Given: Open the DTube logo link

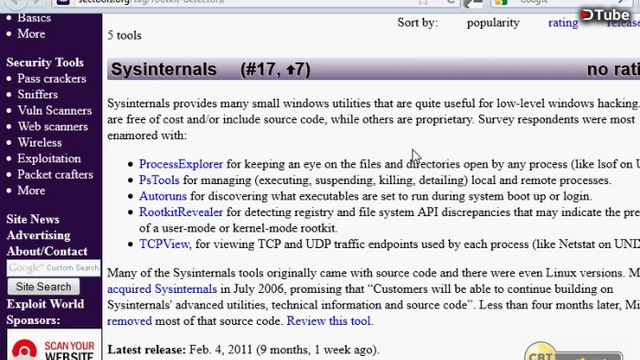Looking at the screenshot, I should pyautogui.click(x=606, y=16).
